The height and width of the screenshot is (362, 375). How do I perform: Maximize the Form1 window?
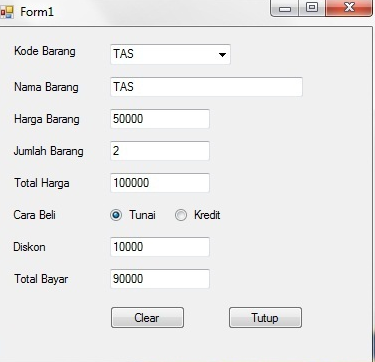point(312,8)
